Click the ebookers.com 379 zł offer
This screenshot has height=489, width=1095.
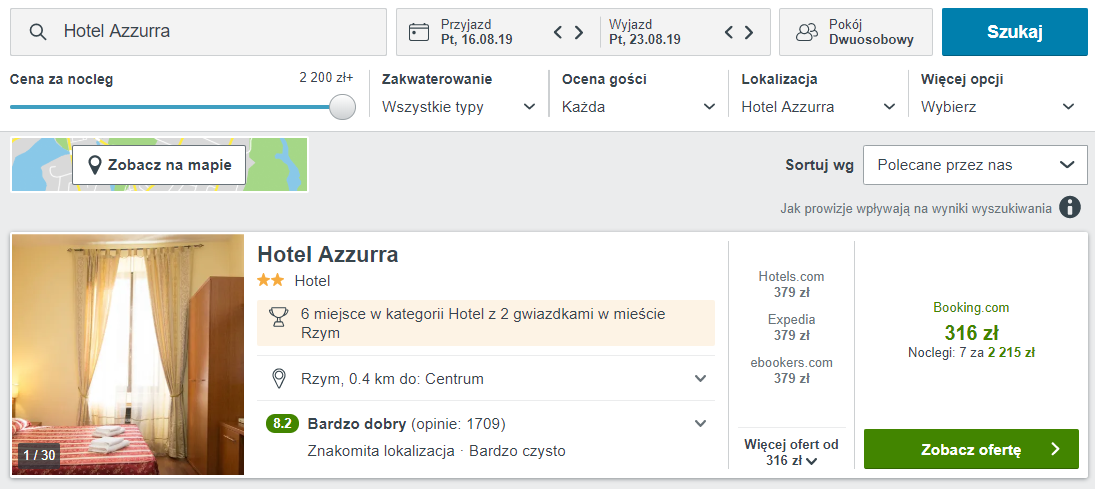(x=791, y=371)
